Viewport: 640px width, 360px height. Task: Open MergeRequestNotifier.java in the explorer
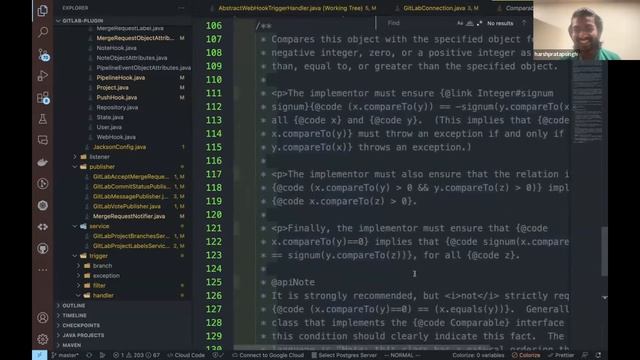pos(129,216)
